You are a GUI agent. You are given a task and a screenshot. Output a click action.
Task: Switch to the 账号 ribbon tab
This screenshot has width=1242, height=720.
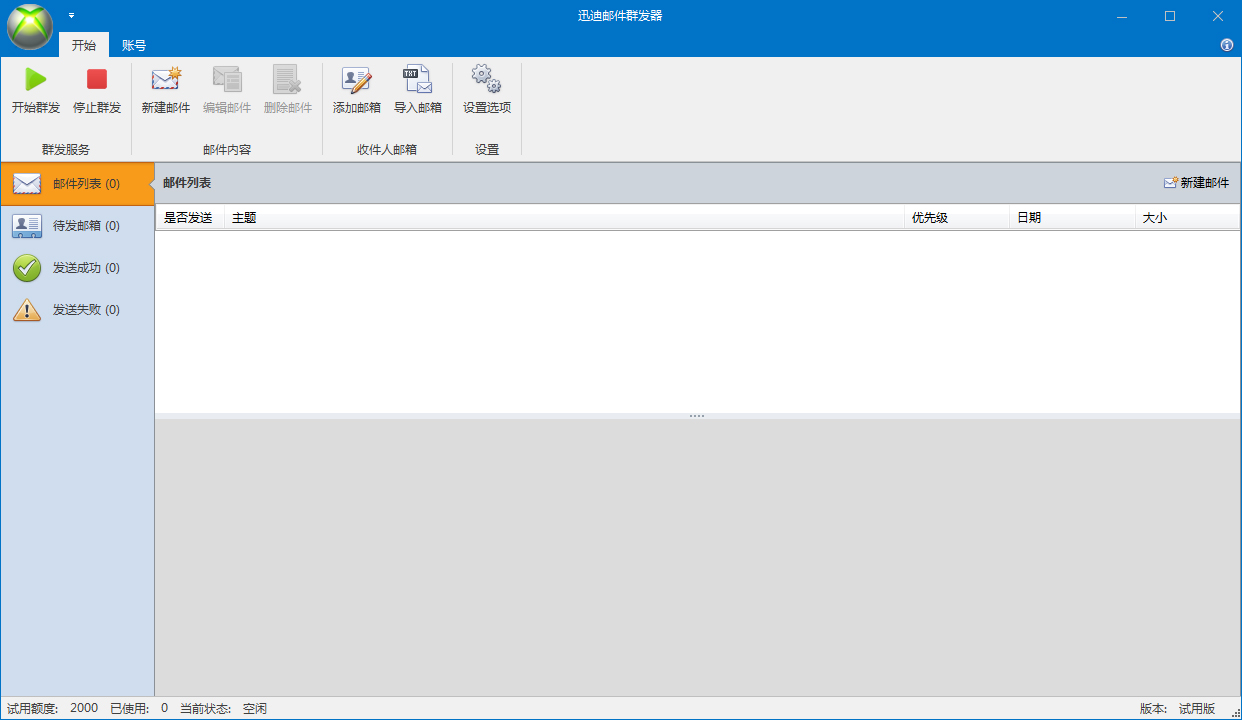(x=133, y=45)
